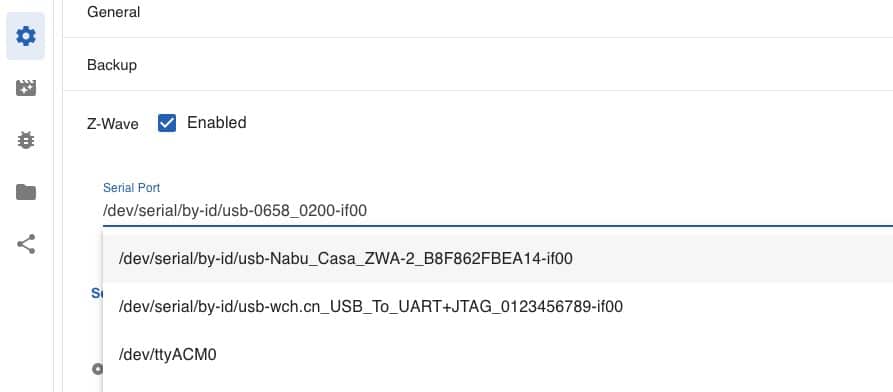
Task: Click the blue Serial Port field label
Action: [x=132, y=187]
